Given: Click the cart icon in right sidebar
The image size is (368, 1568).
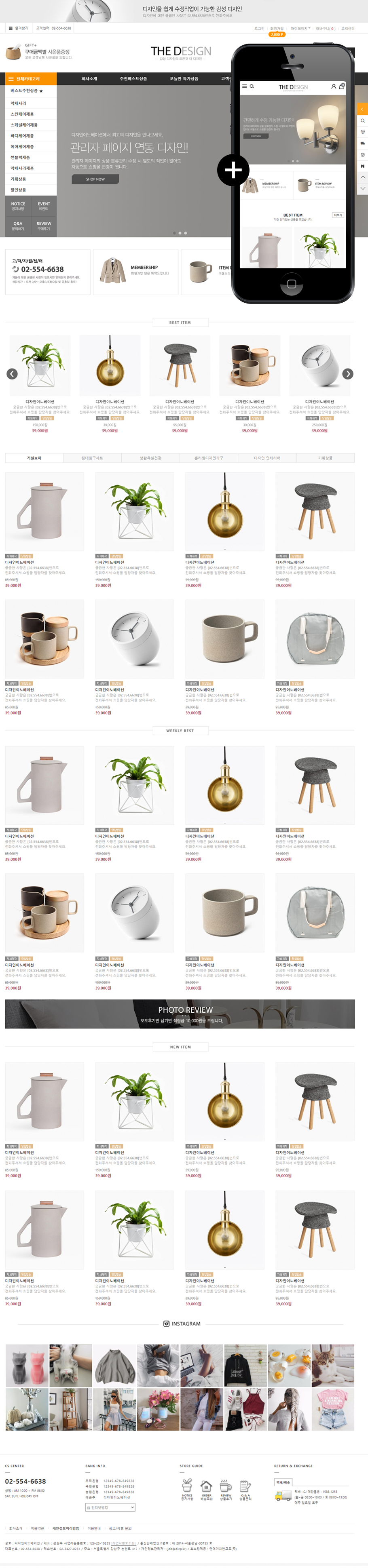Looking at the screenshot, I should click(362, 132).
